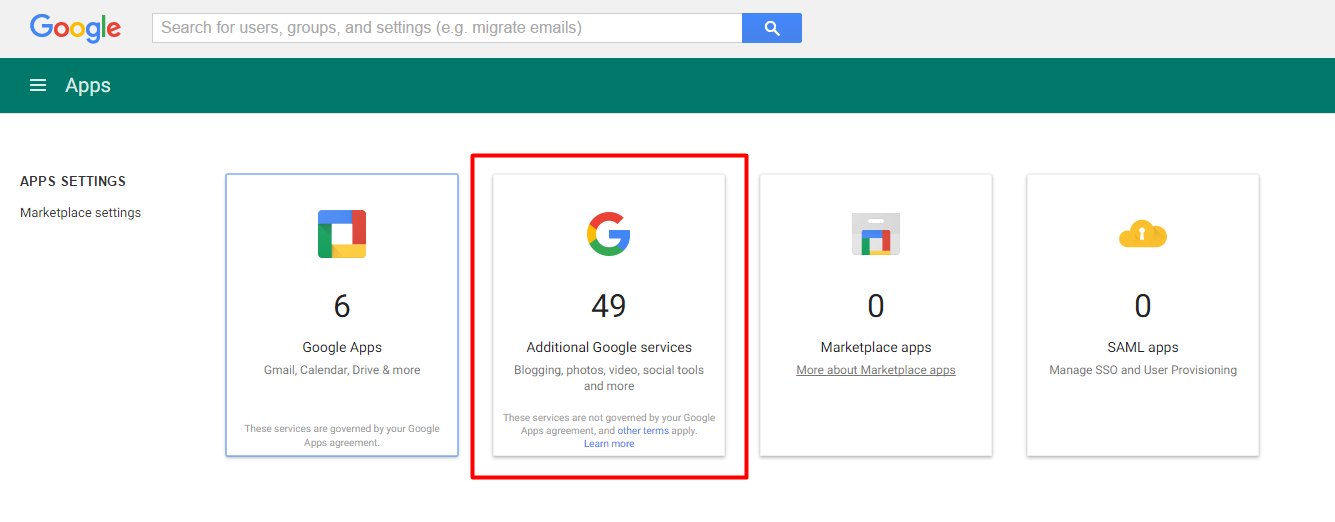1335x522 pixels.
Task: Focus the search users and settings field
Action: pos(447,28)
